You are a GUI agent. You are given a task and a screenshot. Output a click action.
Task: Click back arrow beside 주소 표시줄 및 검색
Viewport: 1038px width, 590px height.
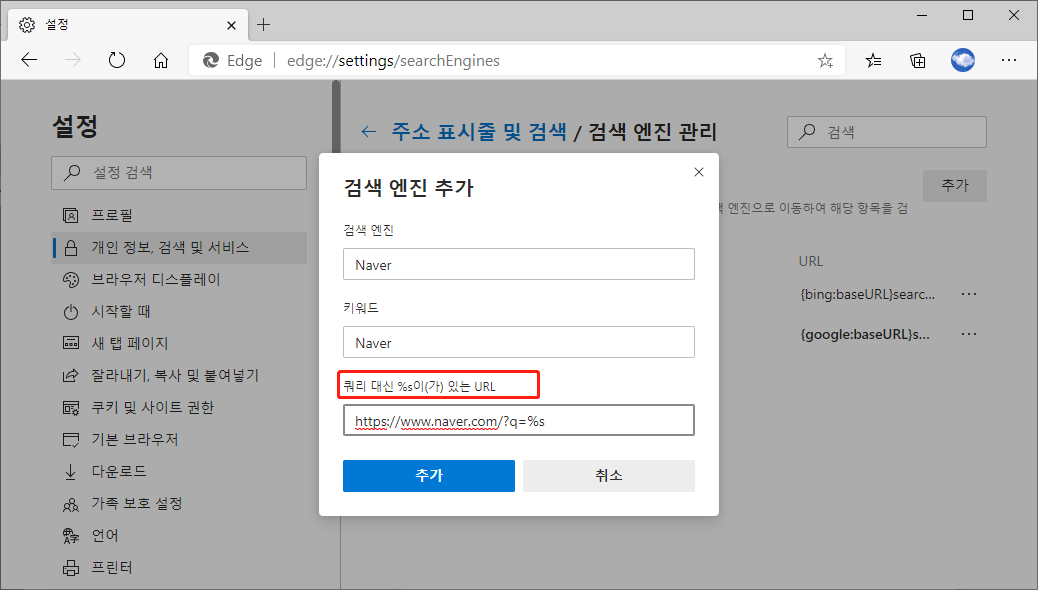pos(369,132)
